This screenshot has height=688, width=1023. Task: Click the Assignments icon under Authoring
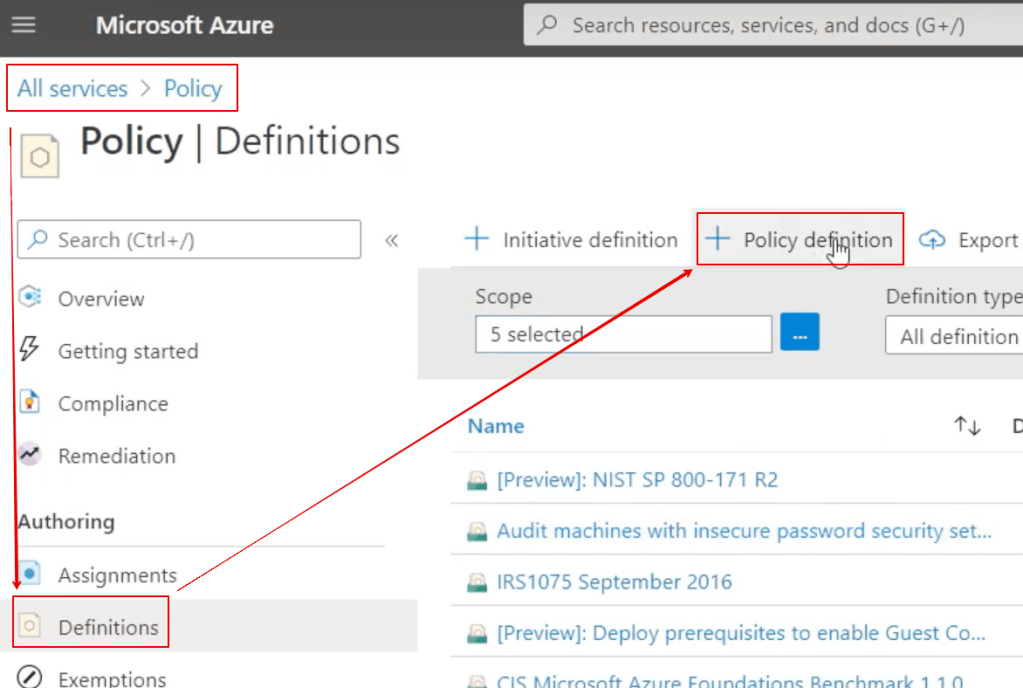(30, 575)
